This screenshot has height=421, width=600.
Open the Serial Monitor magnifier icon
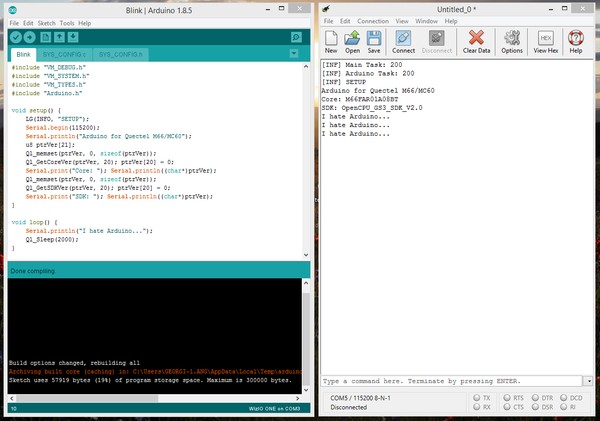(x=296, y=37)
